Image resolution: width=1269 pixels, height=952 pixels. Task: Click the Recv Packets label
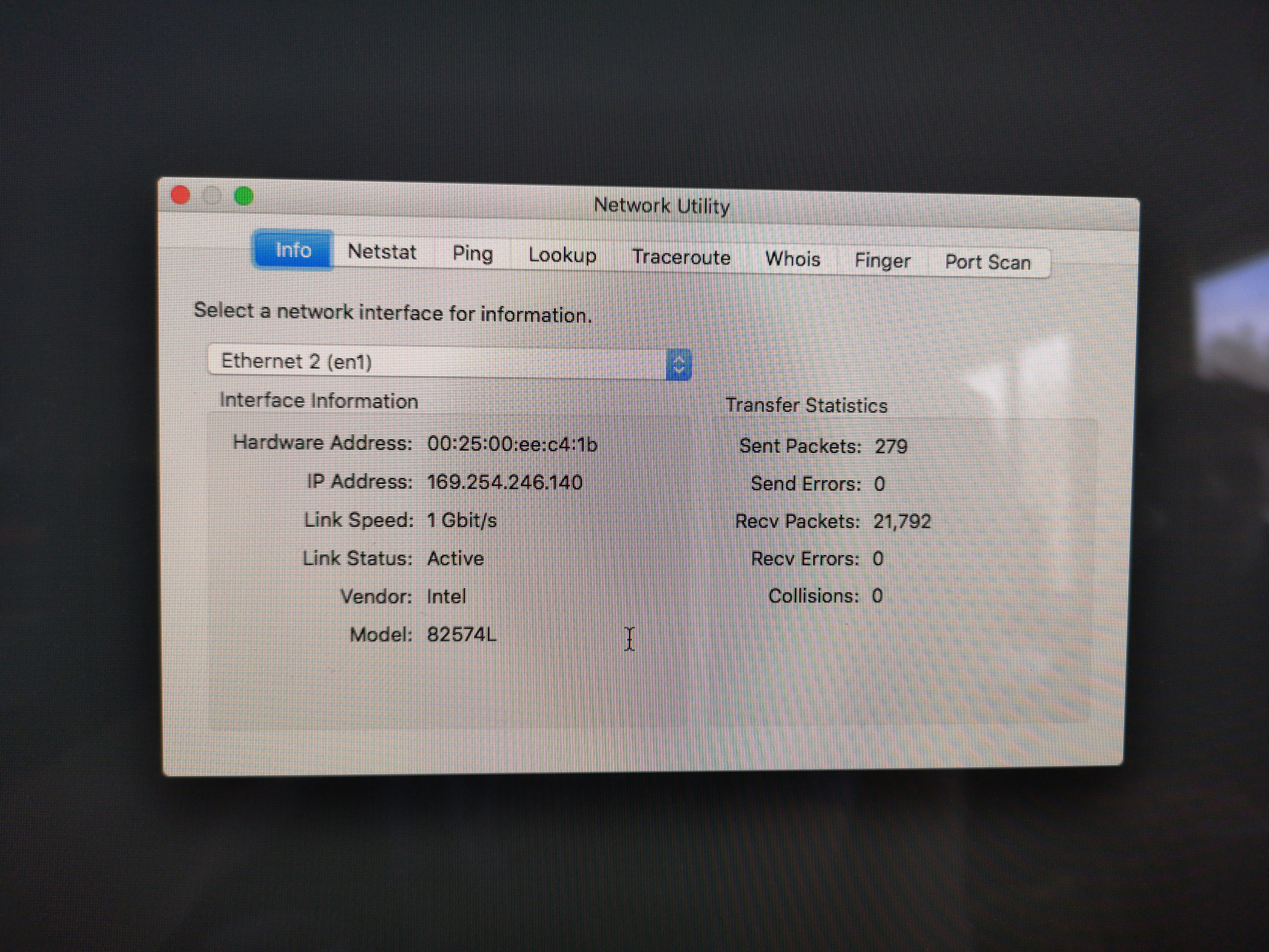(x=798, y=521)
